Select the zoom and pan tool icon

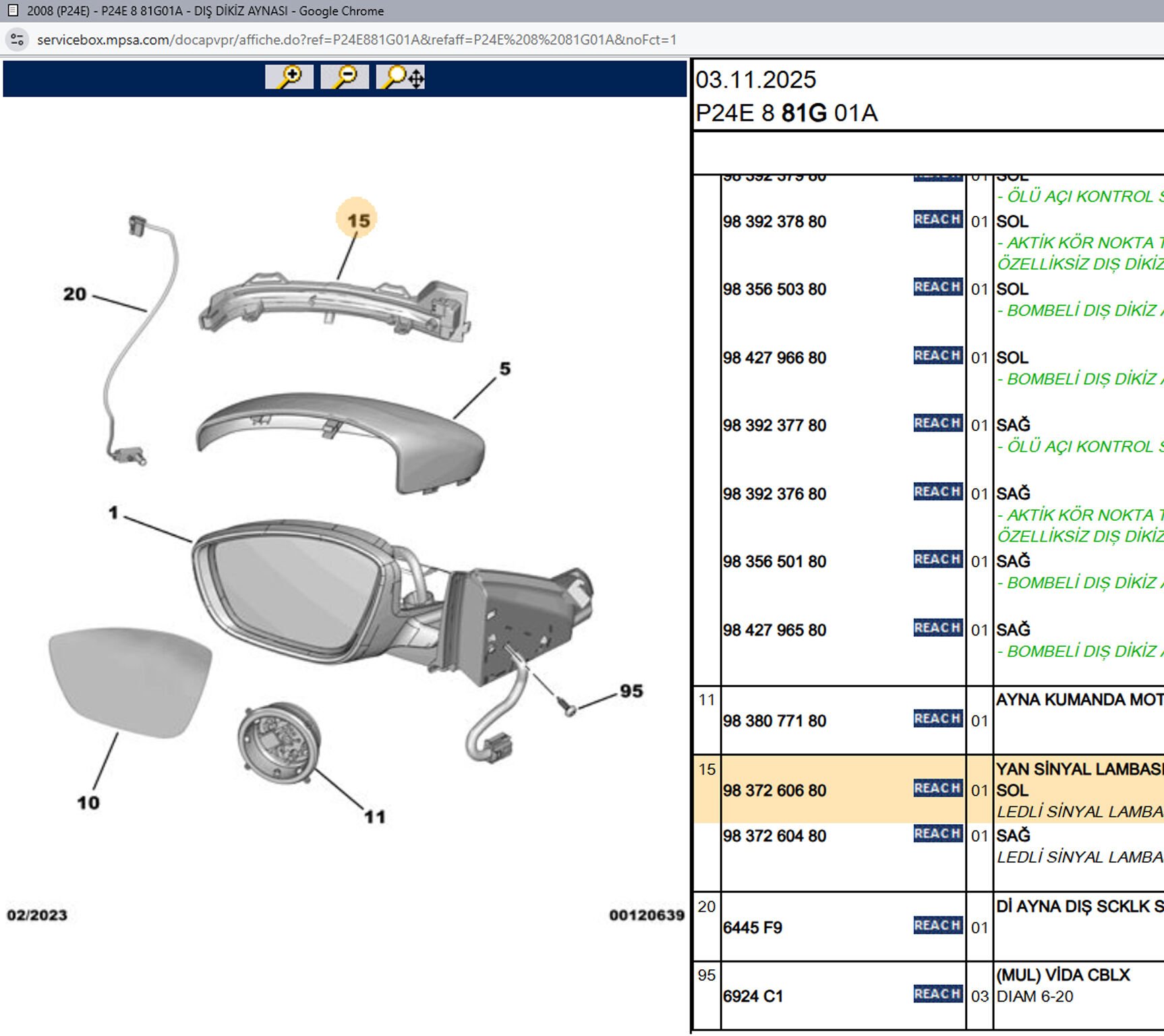tap(401, 77)
